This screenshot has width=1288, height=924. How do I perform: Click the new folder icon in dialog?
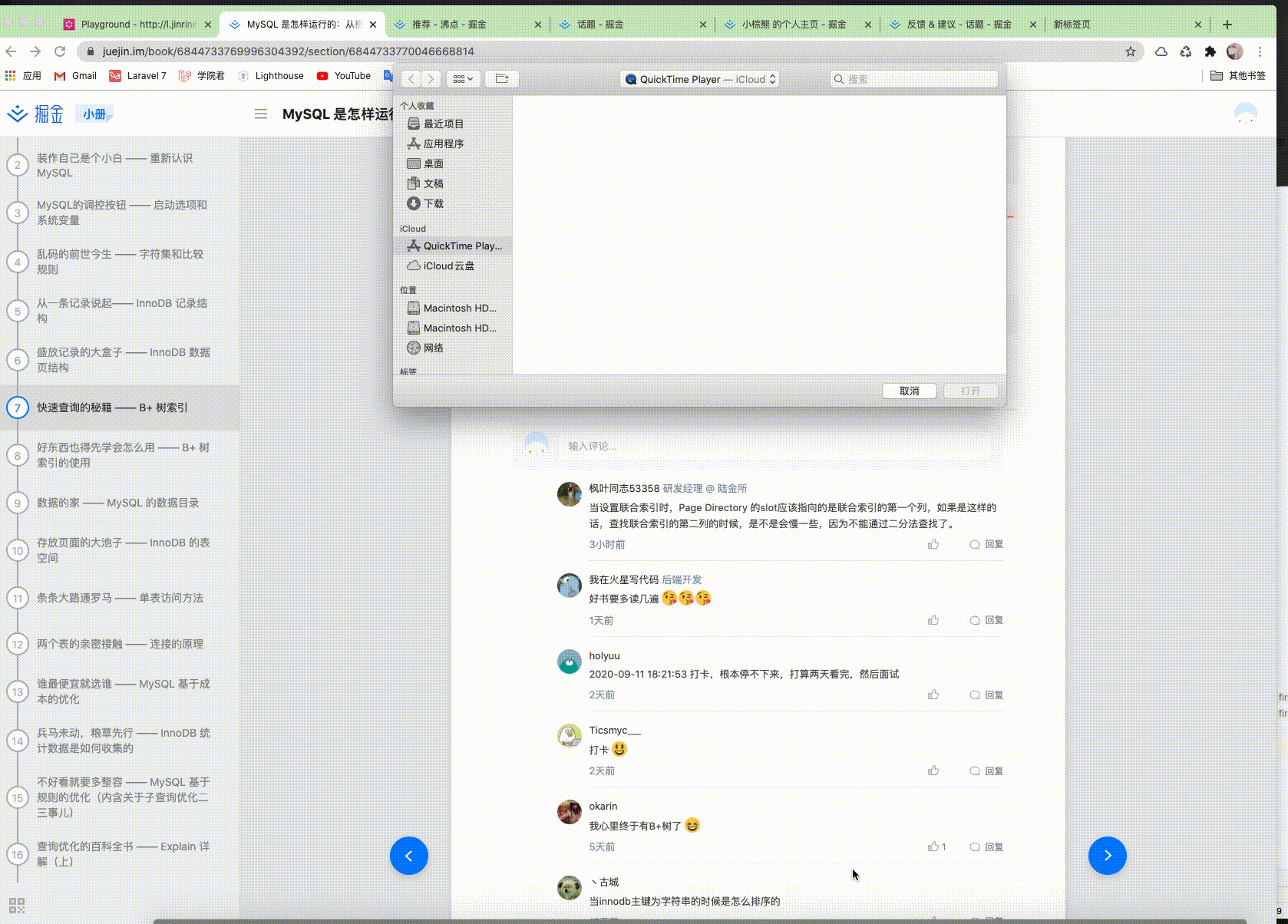click(x=501, y=78)
